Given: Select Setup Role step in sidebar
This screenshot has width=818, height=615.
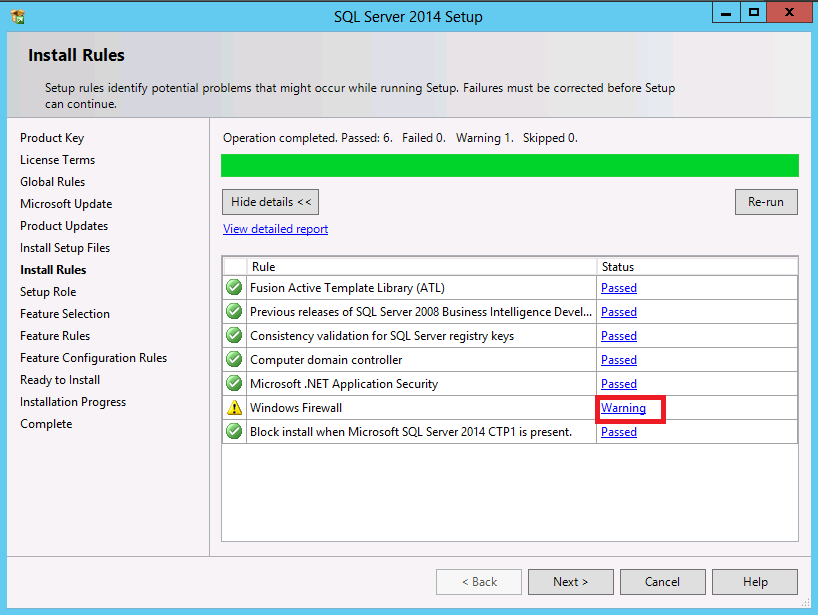Looking at the screenshot, I should point(48,292).
